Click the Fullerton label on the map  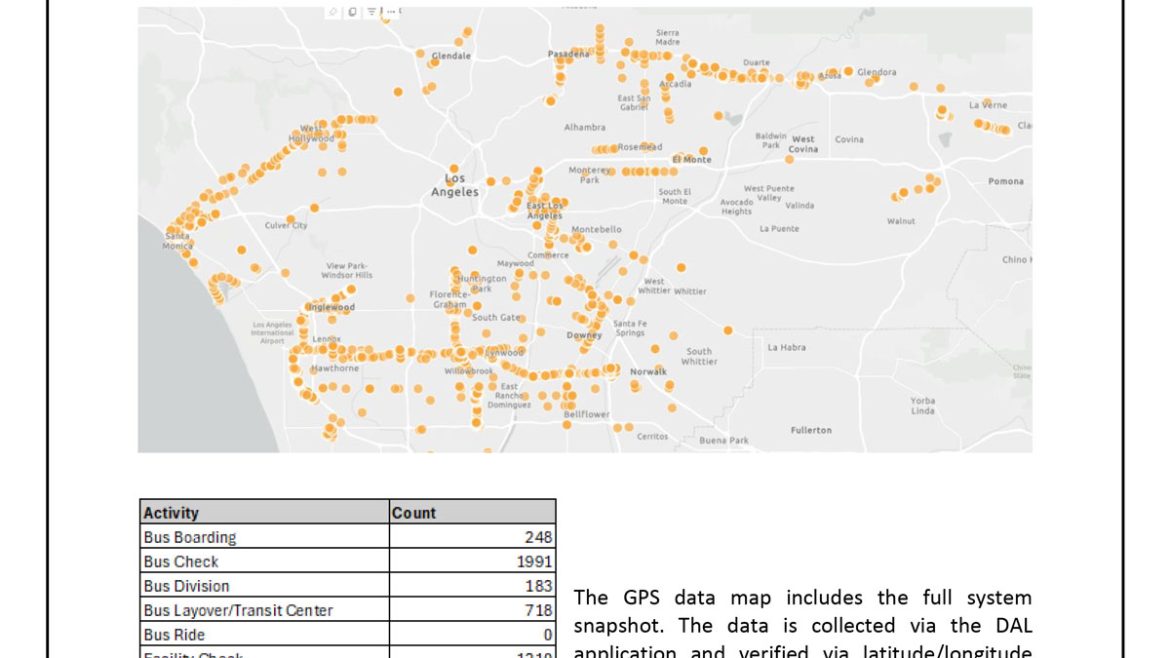point(810,430)
